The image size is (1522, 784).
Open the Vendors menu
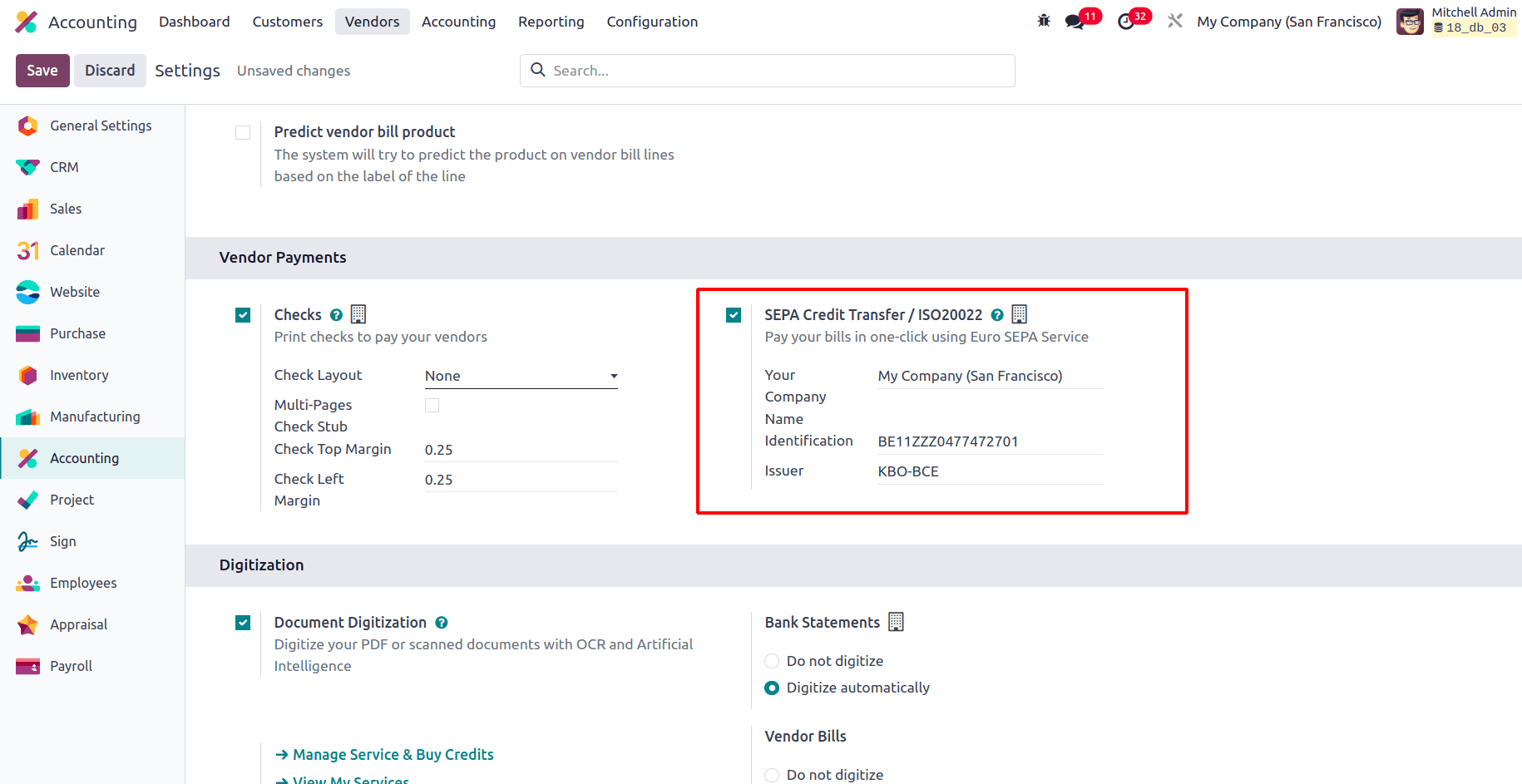[x=373, y=22]
